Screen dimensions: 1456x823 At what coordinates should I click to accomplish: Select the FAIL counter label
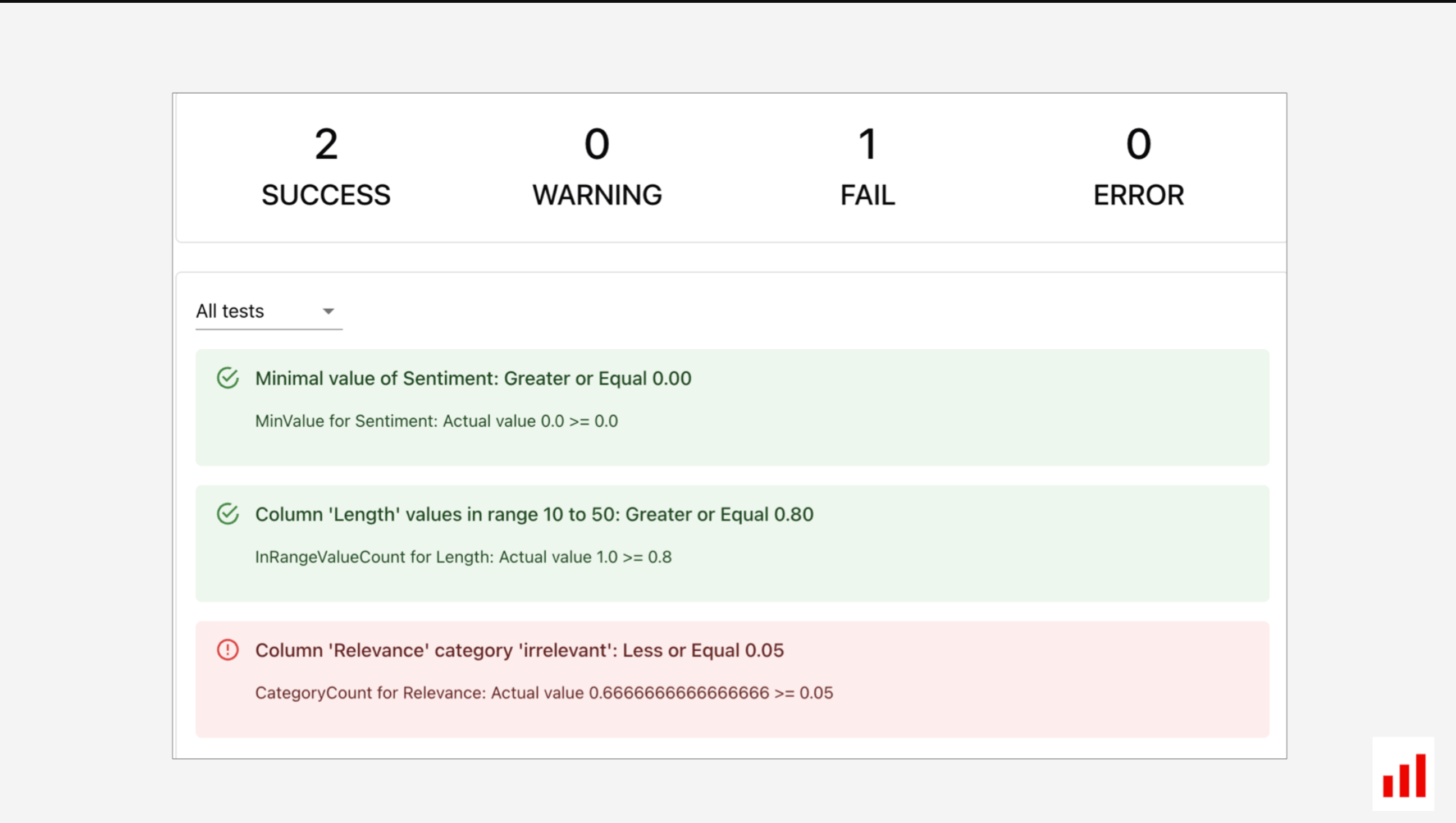[868, 195]
